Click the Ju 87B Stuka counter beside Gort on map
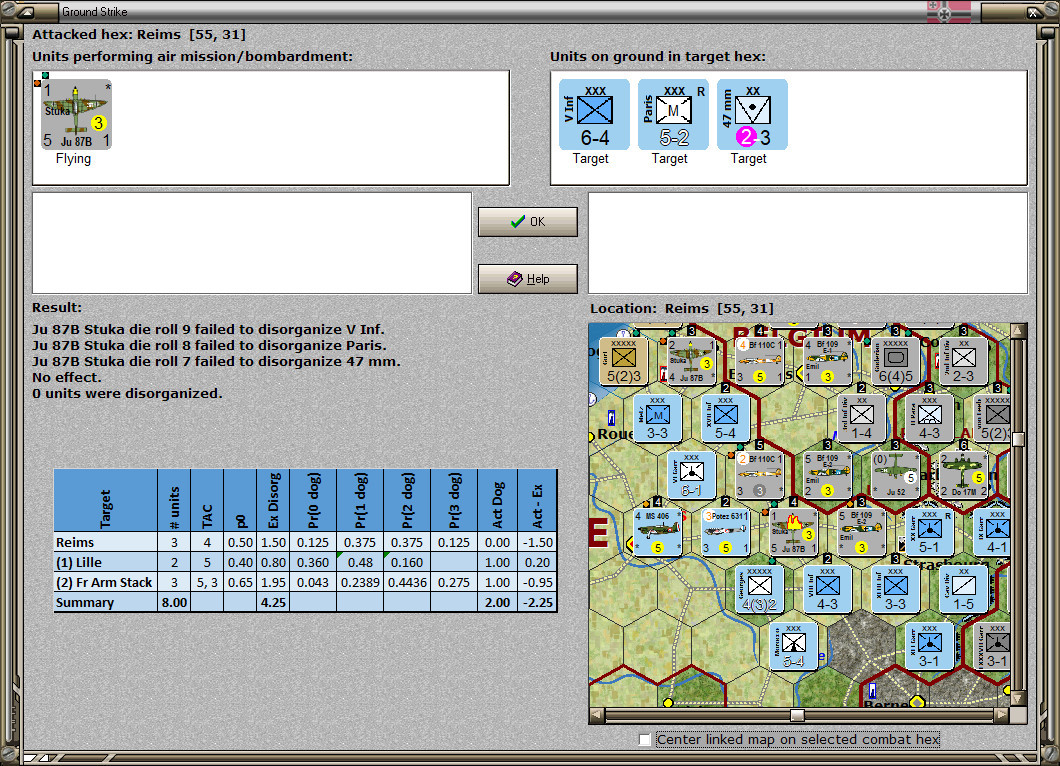 (690, 361)
